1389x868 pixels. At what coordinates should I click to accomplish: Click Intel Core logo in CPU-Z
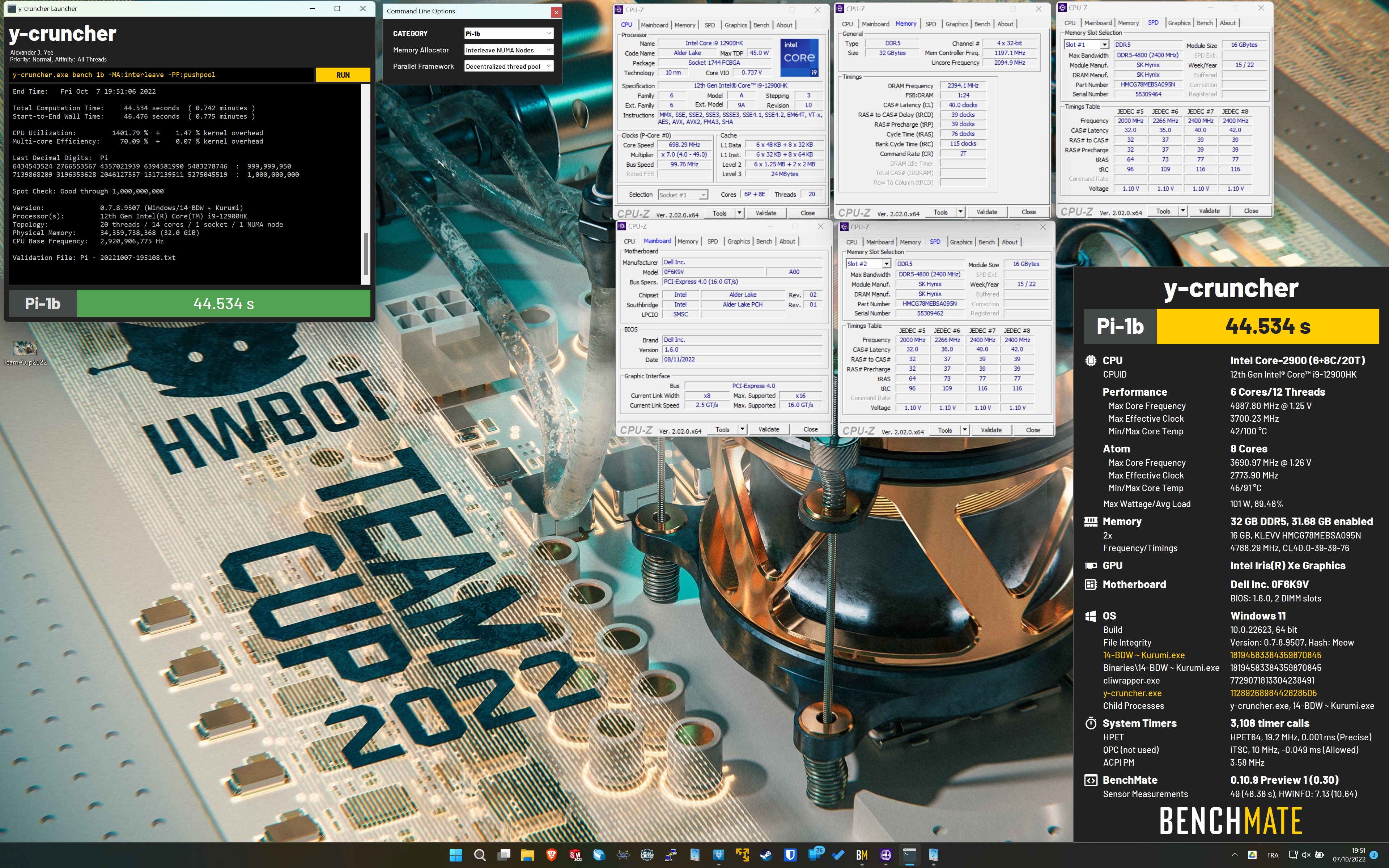click(x=799, y=58)
